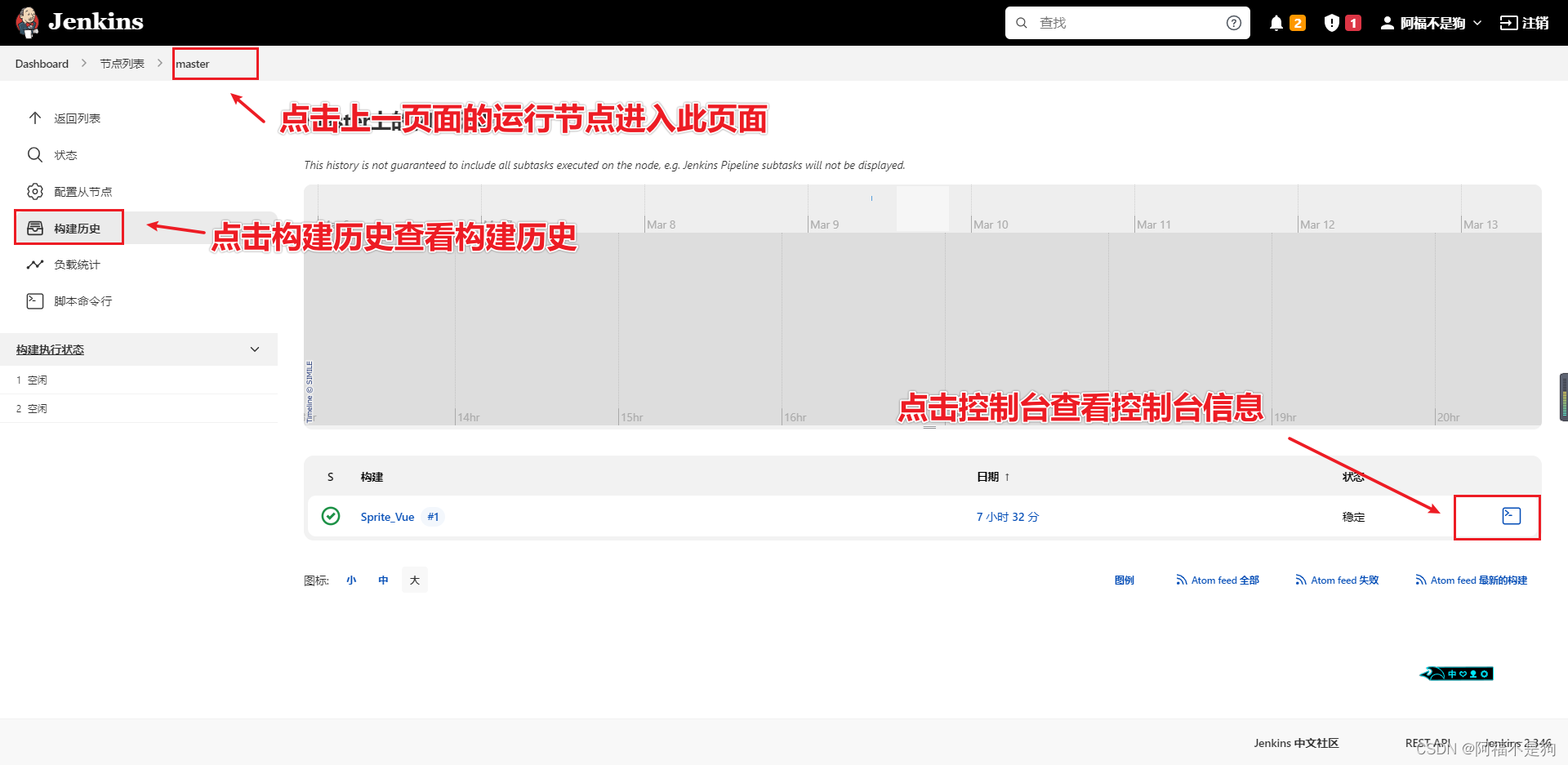Expand the user menu chevron
Viewport: 1568px width, 765px height.
click(x=1477, y=23)
